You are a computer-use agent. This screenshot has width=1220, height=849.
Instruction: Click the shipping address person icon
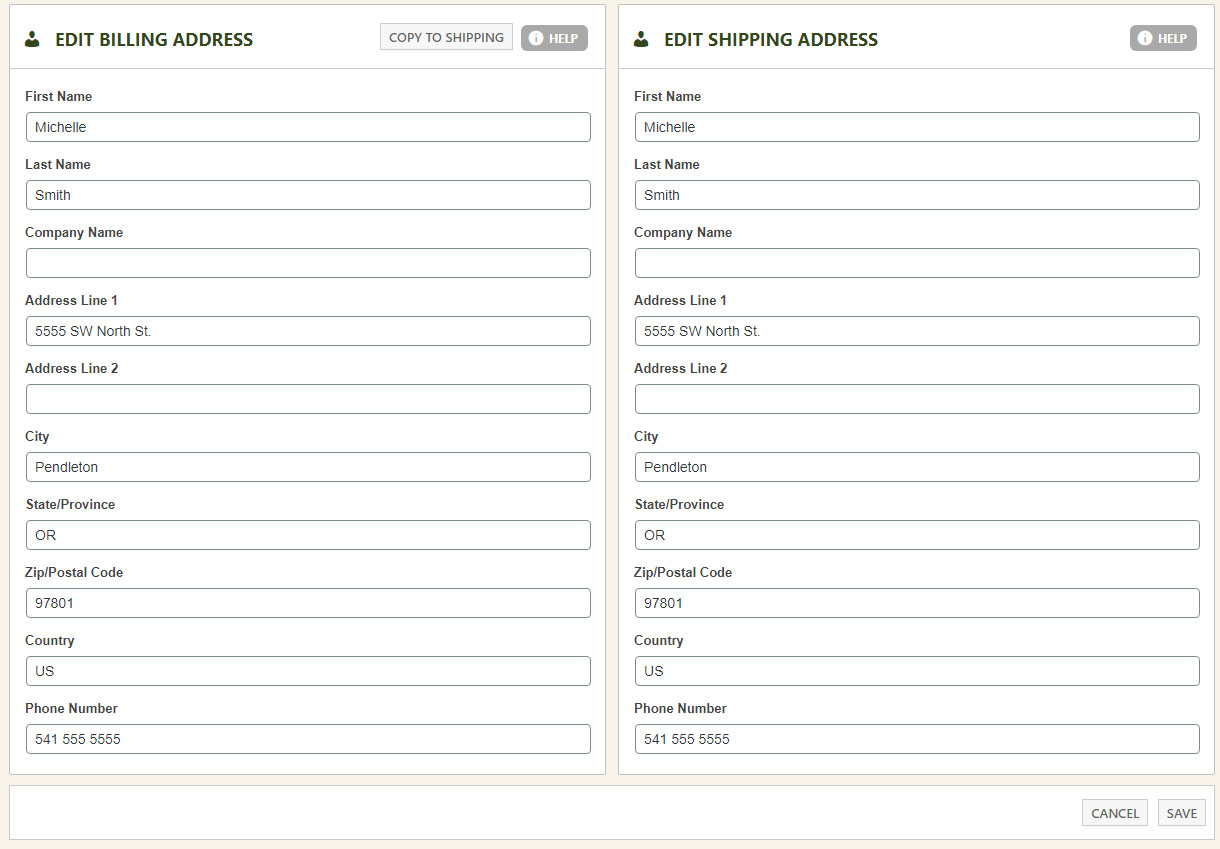[642, 40]
